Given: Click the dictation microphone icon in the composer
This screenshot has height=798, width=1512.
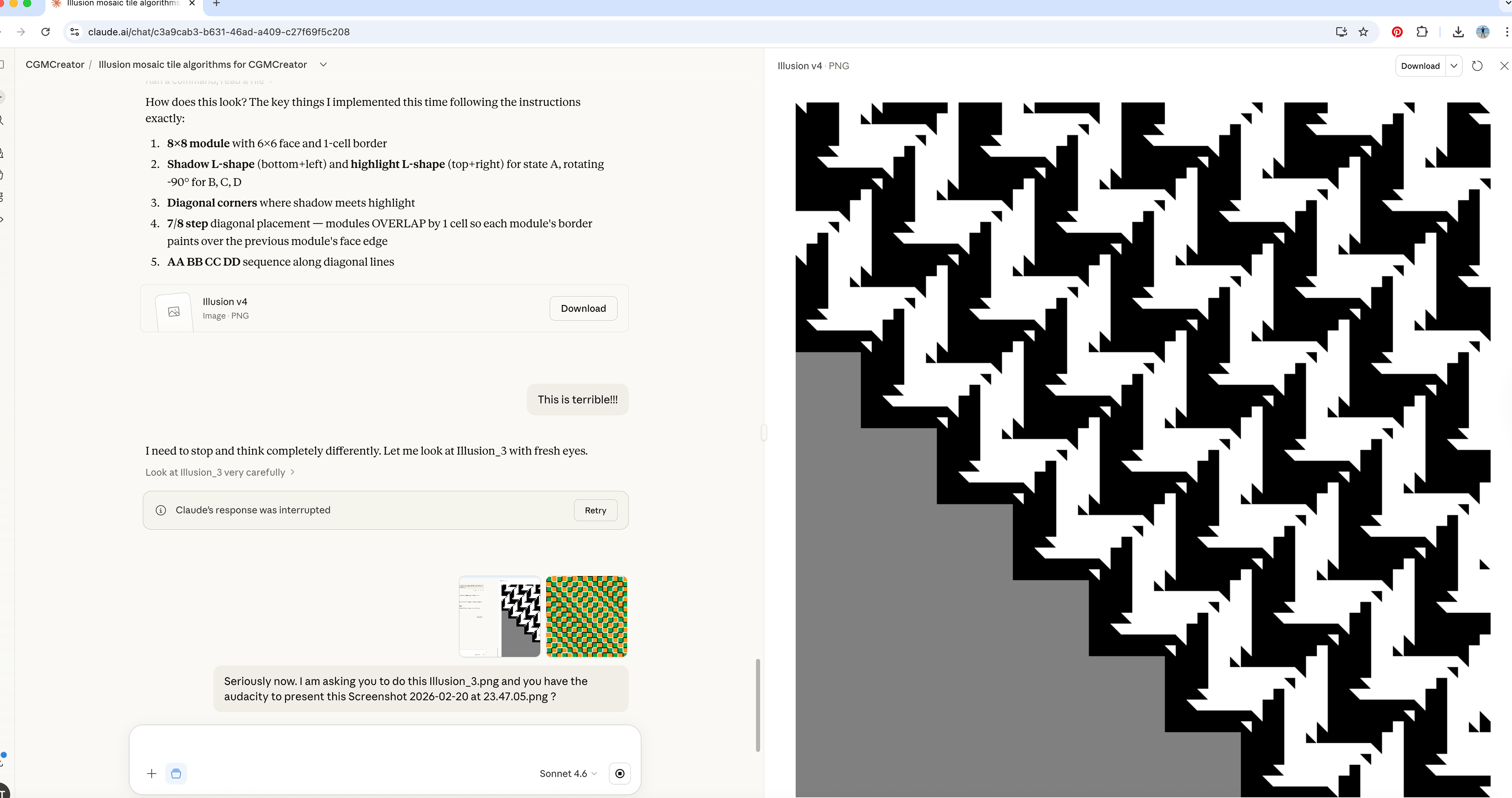Looking at the screenshot, I should (620, 773).
